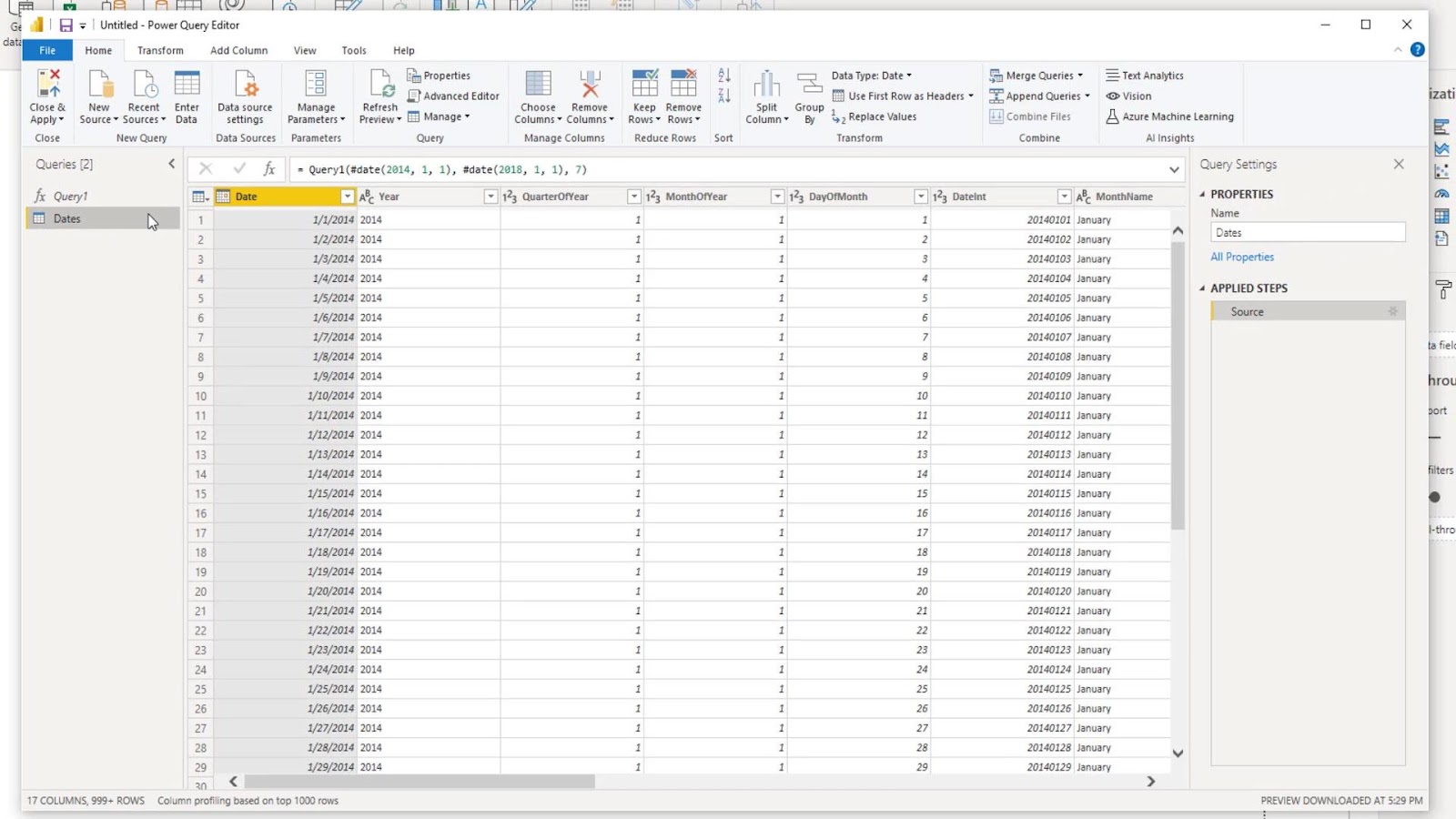Open the Data Type: Date dropdown
The height and width of the screenshot is (819, 1456).
point(872,76)
